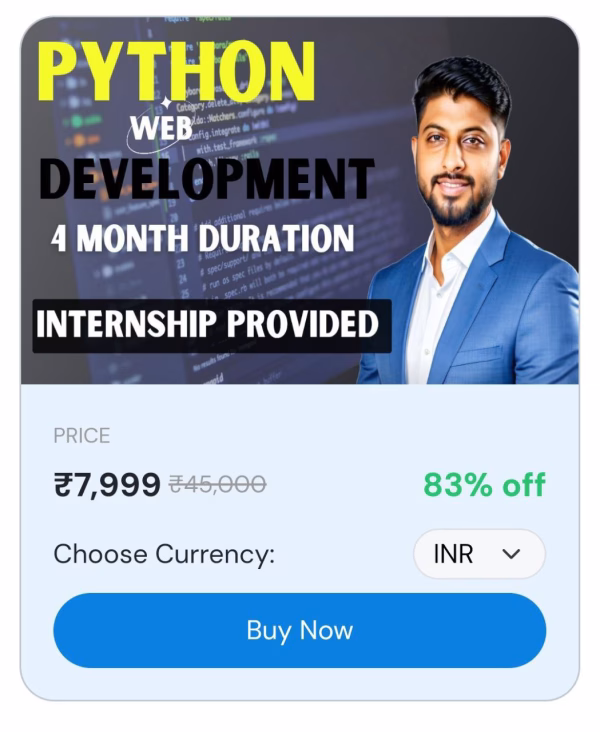This screenshot has height=732, width=600.
Task: Click the chevron arrow beside INR
Action: tap(511, 554)
